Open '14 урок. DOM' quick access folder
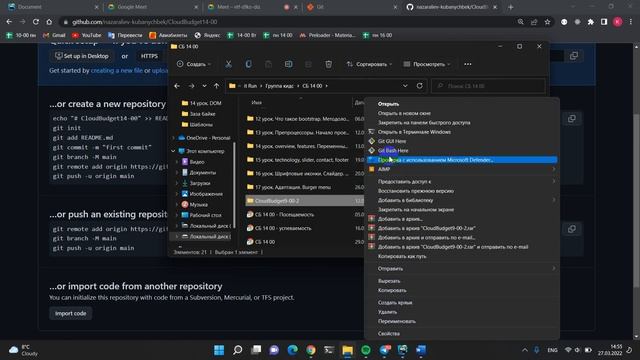This screenshot has width=640, height=360. (205, 103)
